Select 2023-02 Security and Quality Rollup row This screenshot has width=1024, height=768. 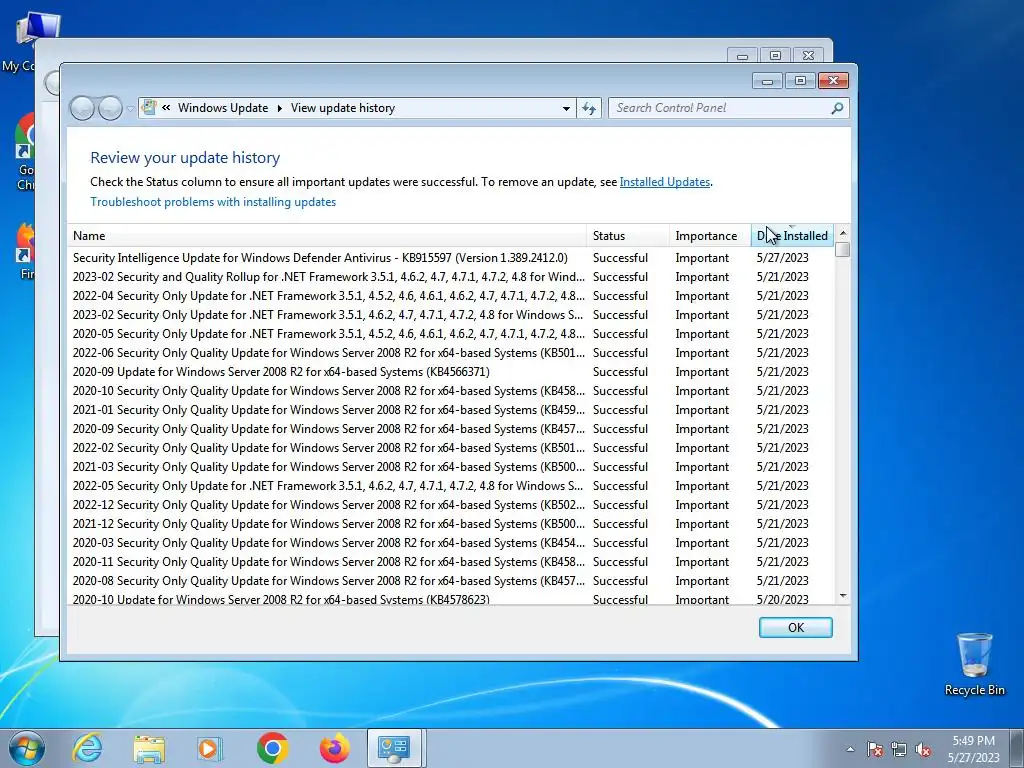click(x=451, y=277)
